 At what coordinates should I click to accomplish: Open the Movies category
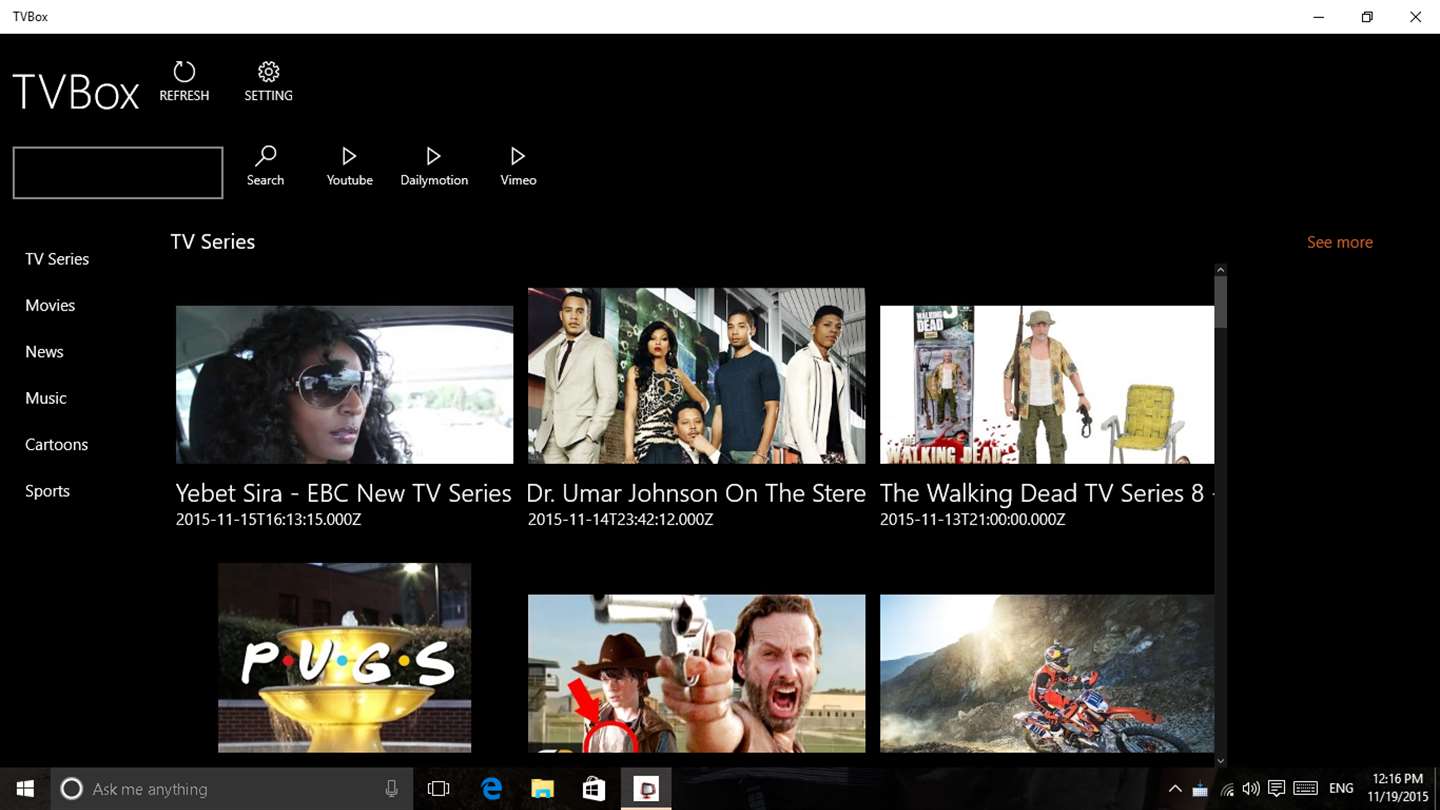50,305
